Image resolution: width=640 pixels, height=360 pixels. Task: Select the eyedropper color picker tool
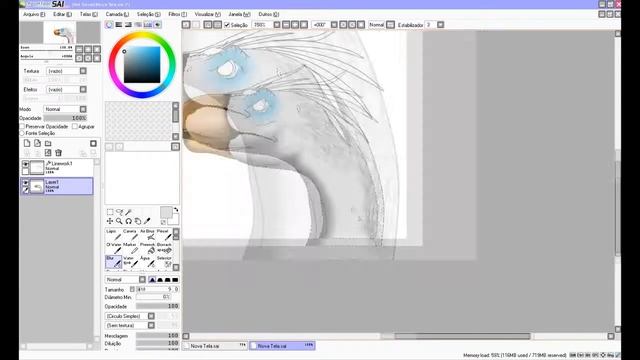(x=147, y=221)
